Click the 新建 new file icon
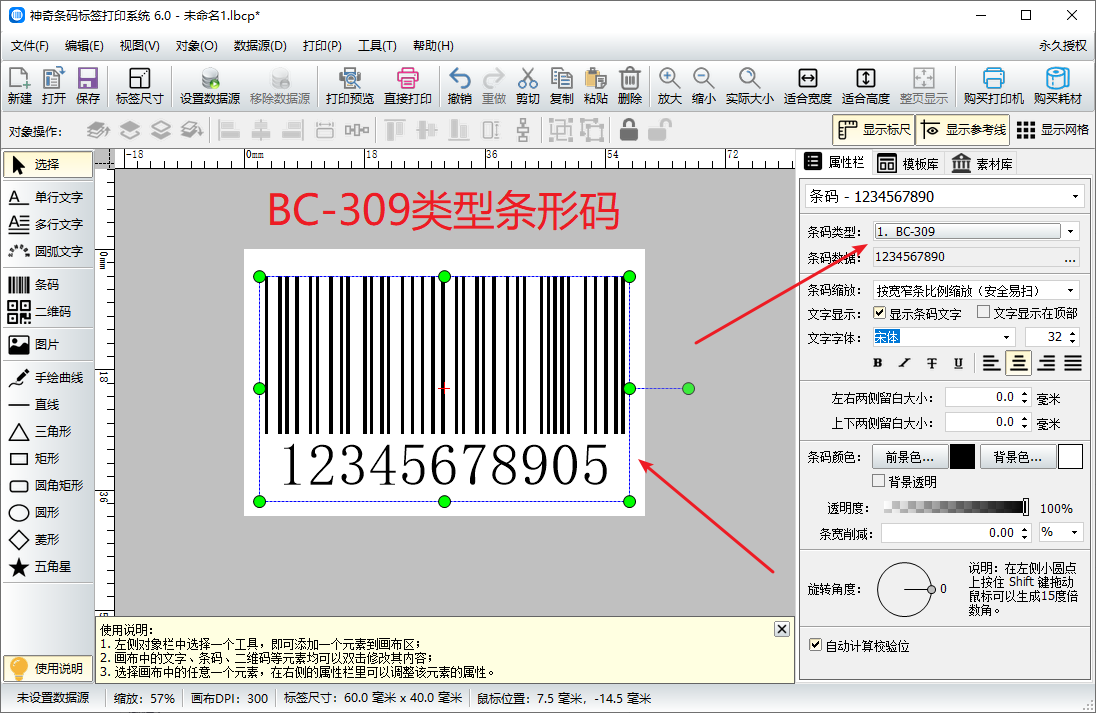Screen dimensions: 1096x713 click(x=20, y=86)
